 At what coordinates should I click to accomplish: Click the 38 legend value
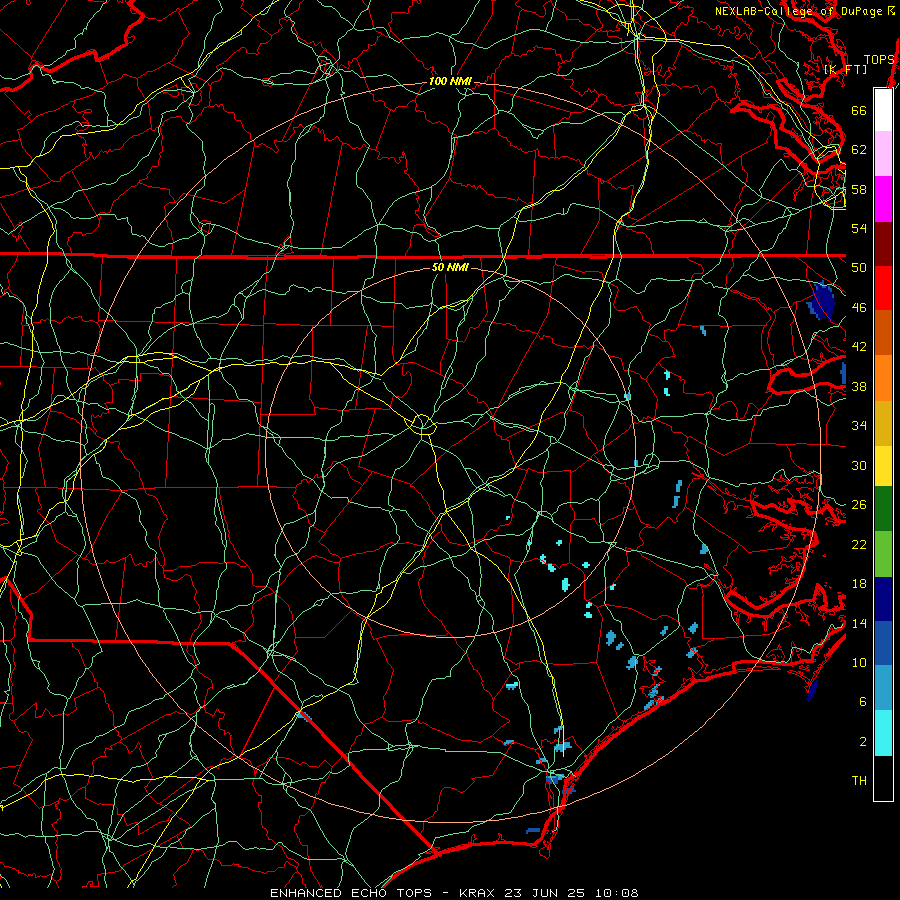[x=859, y=386]
